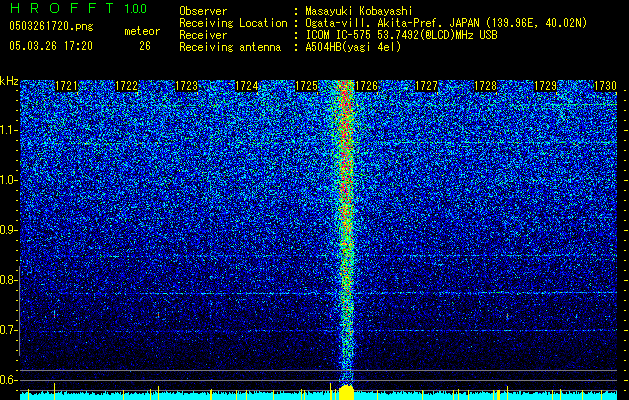Click the 'meteor' label
Screen dimensions: 629x400
(142, 31)
